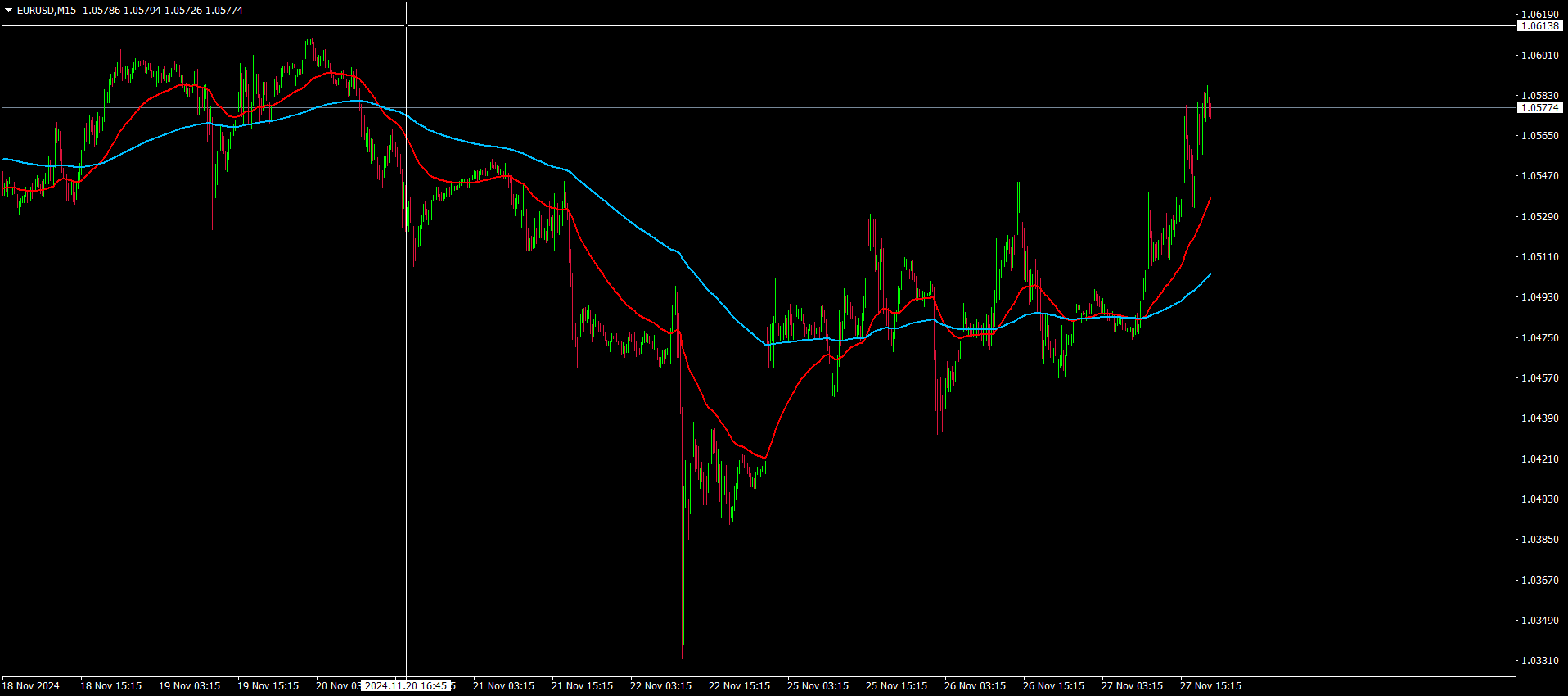Click the 27 Nov 03:15 time label

(x=1132, y=686)
